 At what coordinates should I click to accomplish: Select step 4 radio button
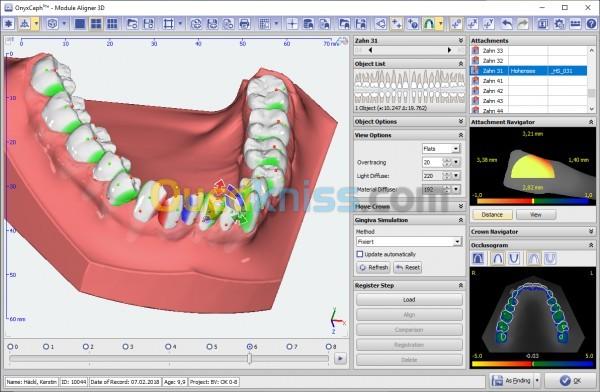[x=168, y=346]
